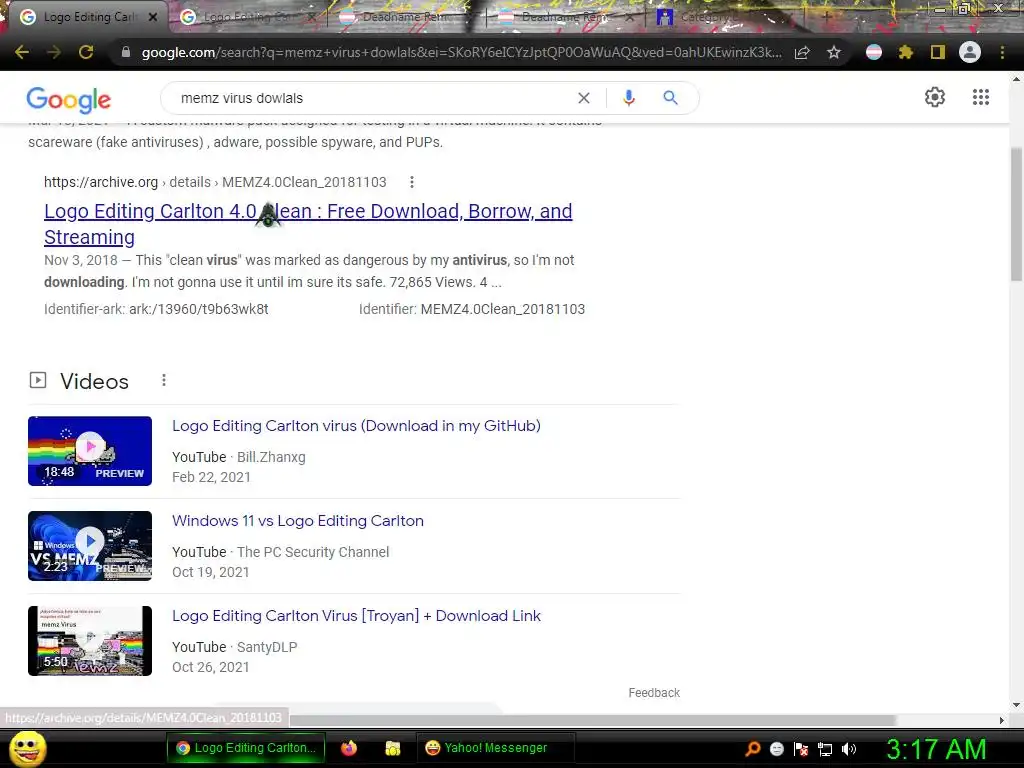Click the 3:17 AM taskbar clock

[936, 749]
